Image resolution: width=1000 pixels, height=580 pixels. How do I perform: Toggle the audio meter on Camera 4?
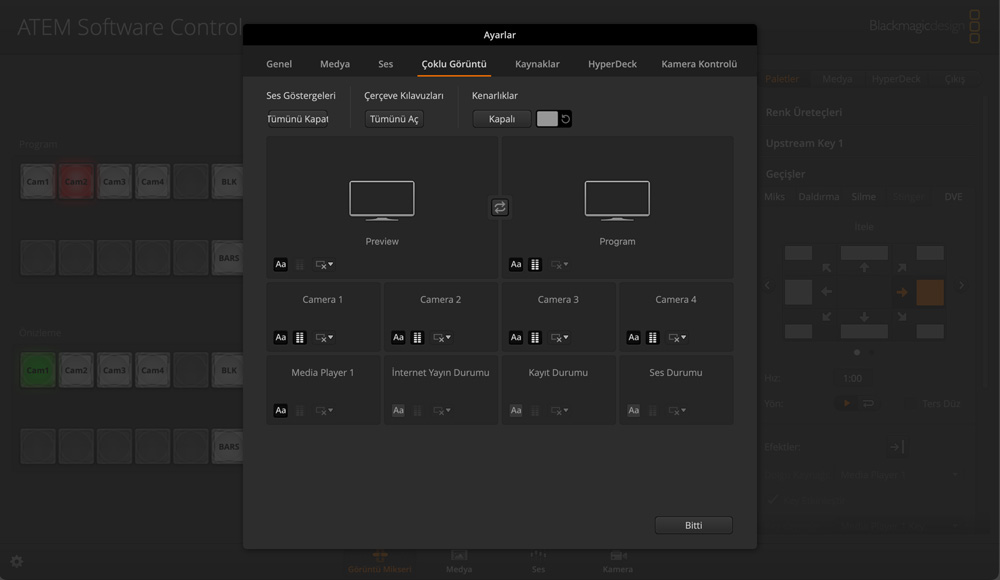pyautogui.click(x=653, y=338)
